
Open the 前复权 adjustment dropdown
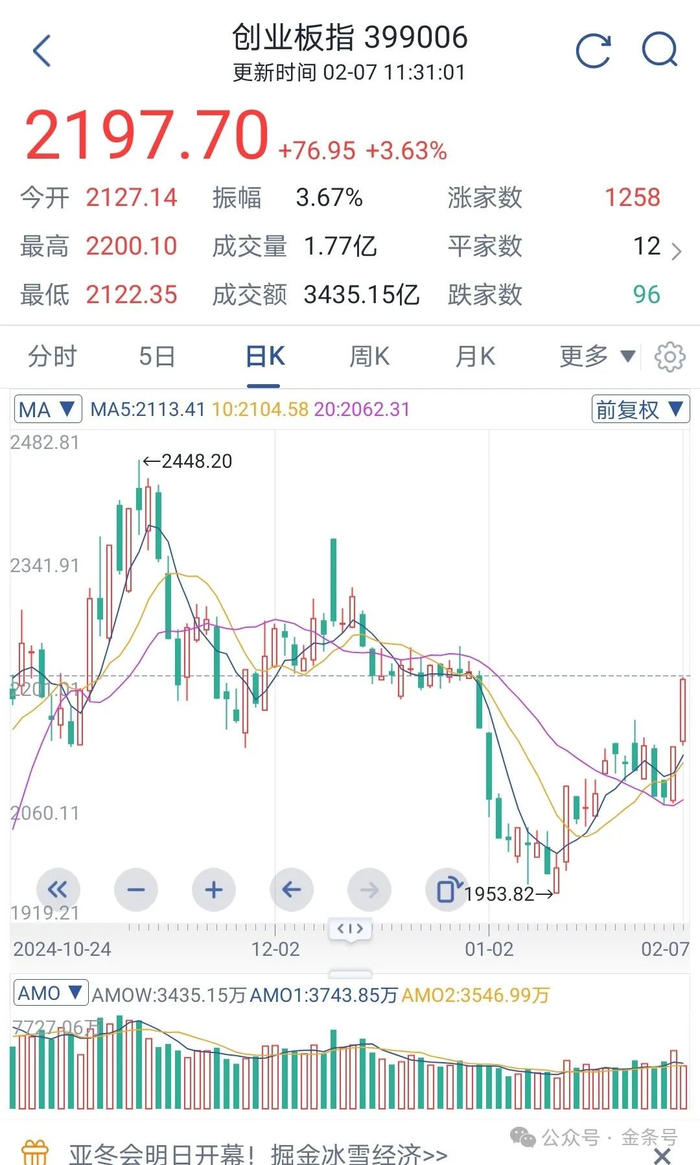[640, 409]
